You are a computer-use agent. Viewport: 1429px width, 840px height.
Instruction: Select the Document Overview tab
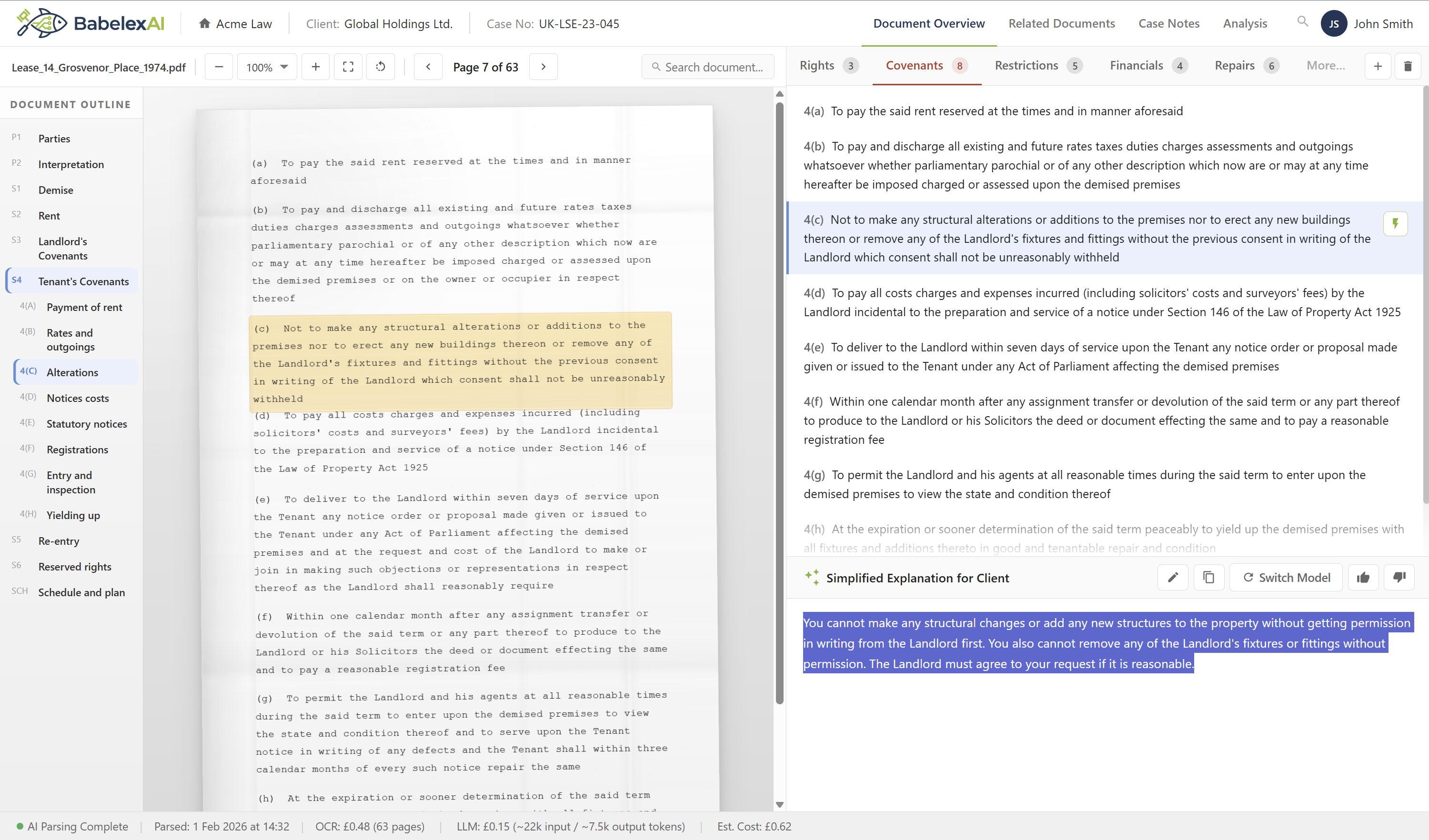[928, 23]
